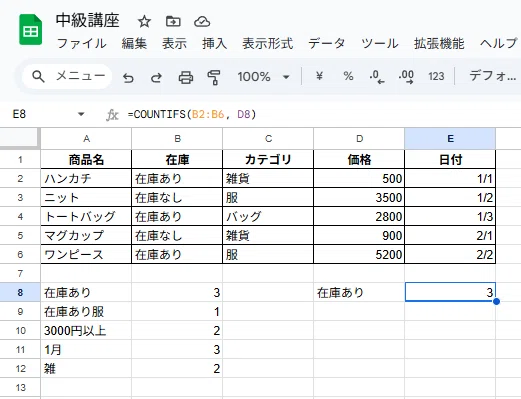Click the print icon

[186, 77]
